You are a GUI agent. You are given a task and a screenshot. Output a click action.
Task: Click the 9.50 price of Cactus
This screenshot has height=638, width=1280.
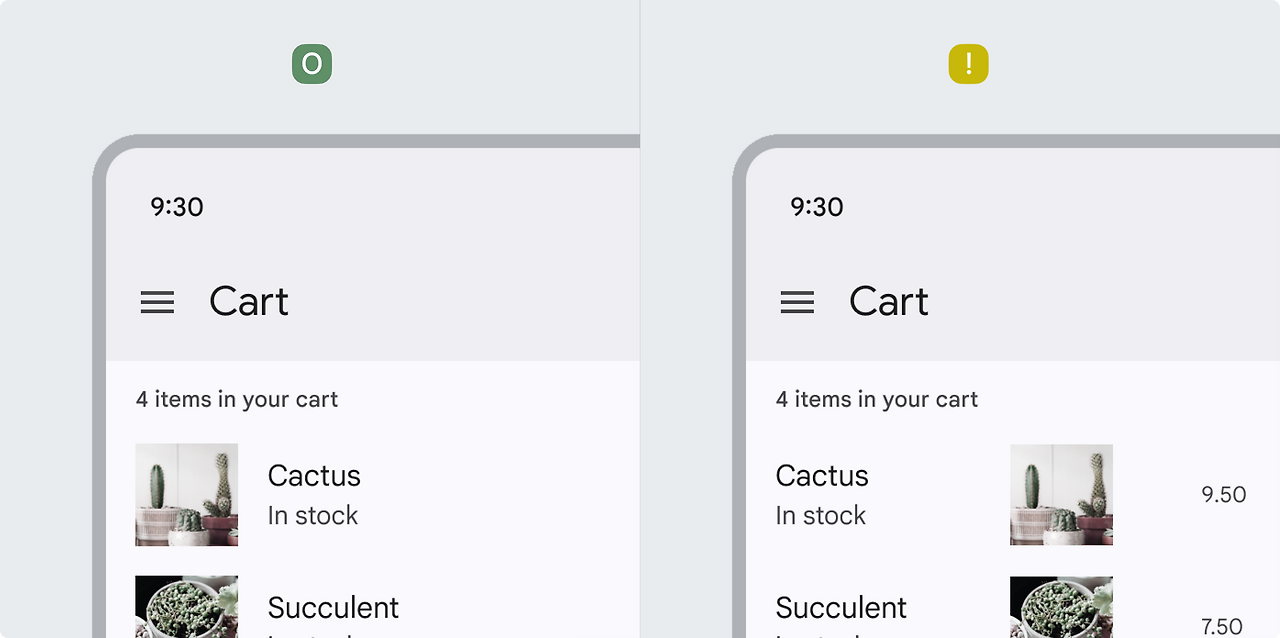[x=1223, y=494]
